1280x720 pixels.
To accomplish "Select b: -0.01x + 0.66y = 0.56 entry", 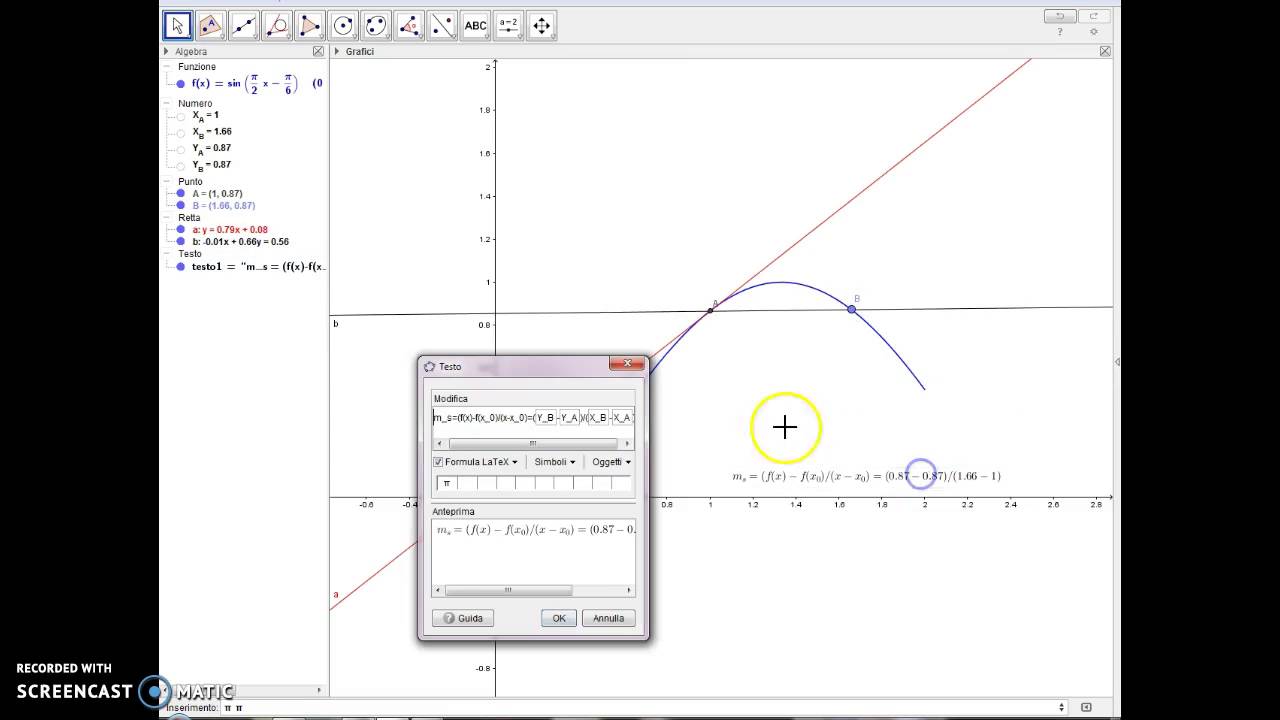I will coord(240,242).
